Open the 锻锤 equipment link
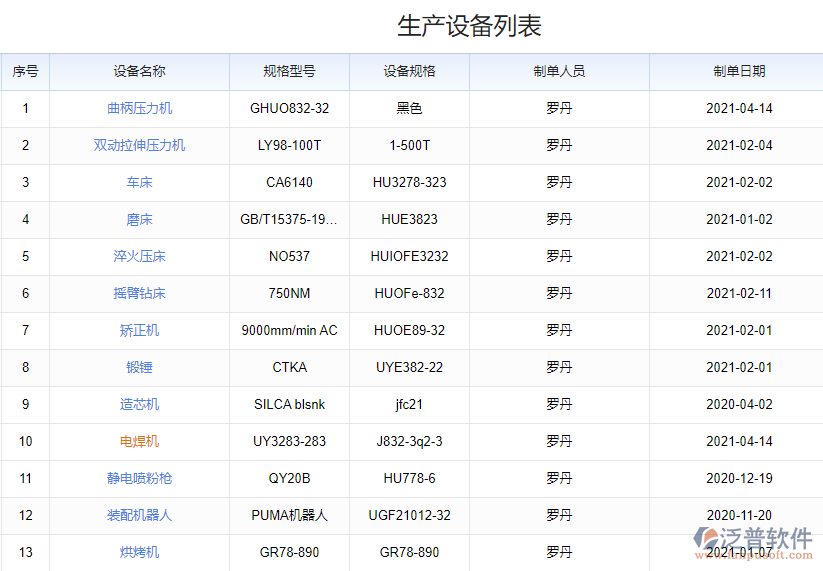The height and width of the screenshot is (571, 823). pyautogui.click(x=139, y=367)
